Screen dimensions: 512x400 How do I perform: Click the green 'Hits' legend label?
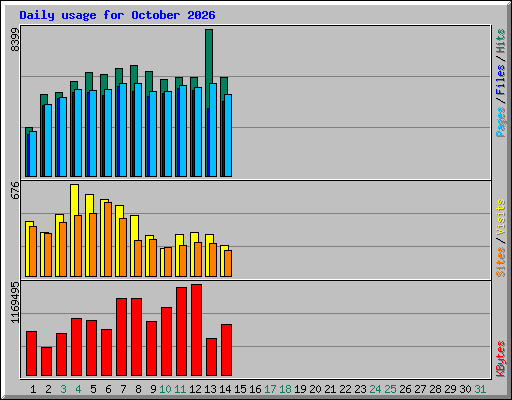500,41
